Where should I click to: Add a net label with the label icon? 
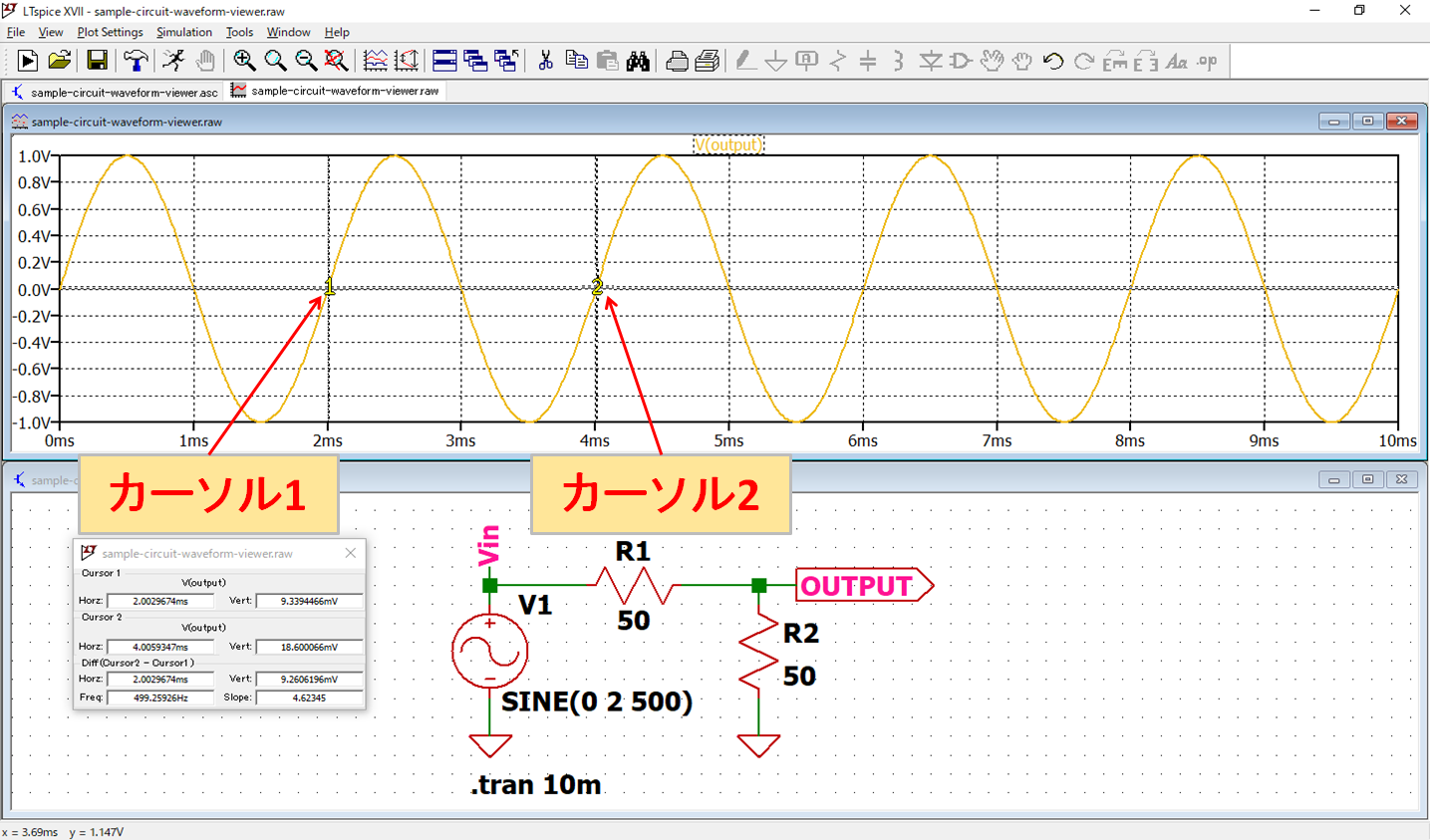click(807, 61)
